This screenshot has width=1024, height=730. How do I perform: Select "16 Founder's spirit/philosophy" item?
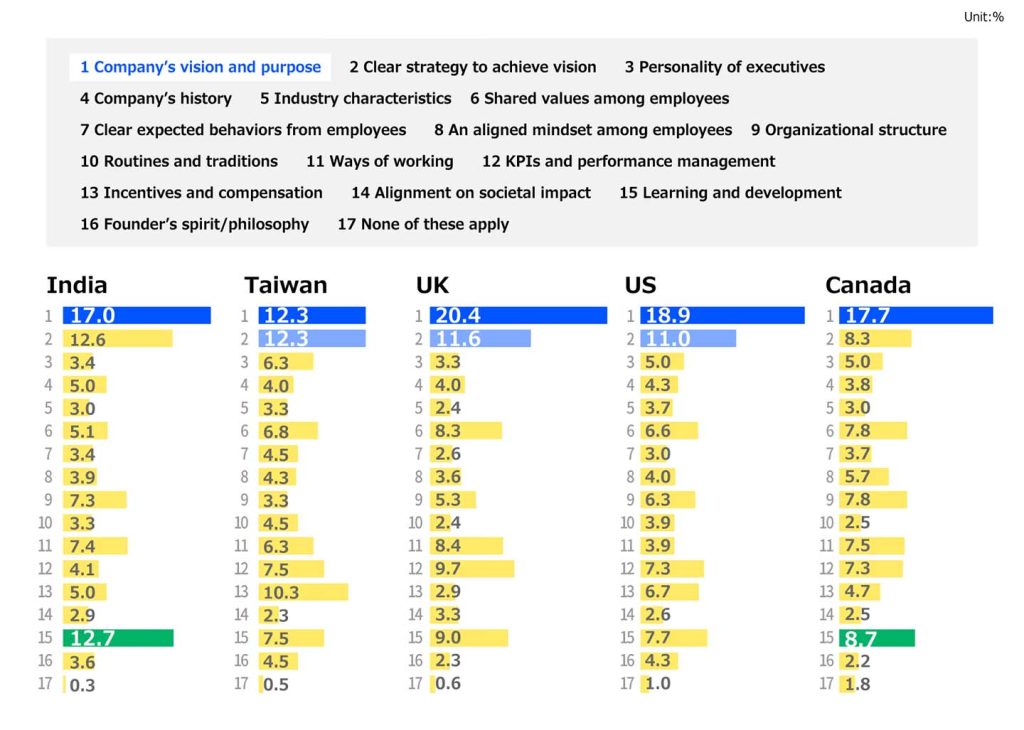(x=194, y=224)
